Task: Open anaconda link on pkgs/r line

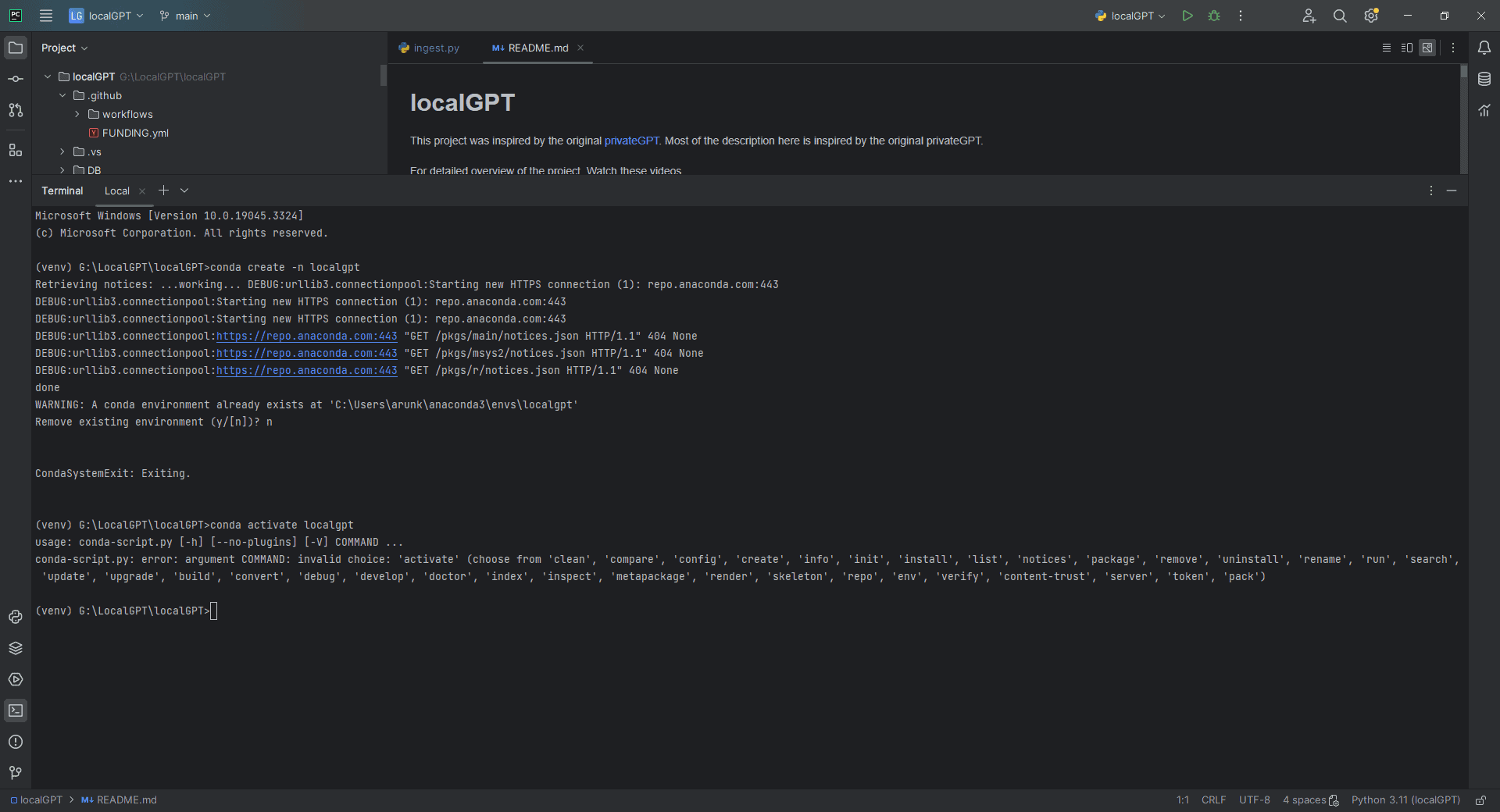Action: tap(307, 370)
